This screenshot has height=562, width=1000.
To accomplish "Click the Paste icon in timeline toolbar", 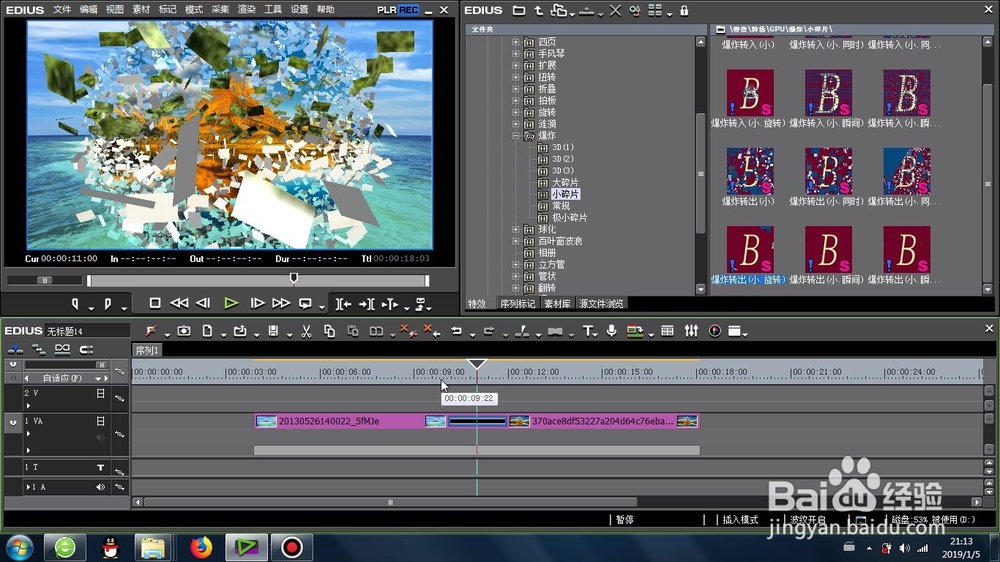I will click(353, 331).
